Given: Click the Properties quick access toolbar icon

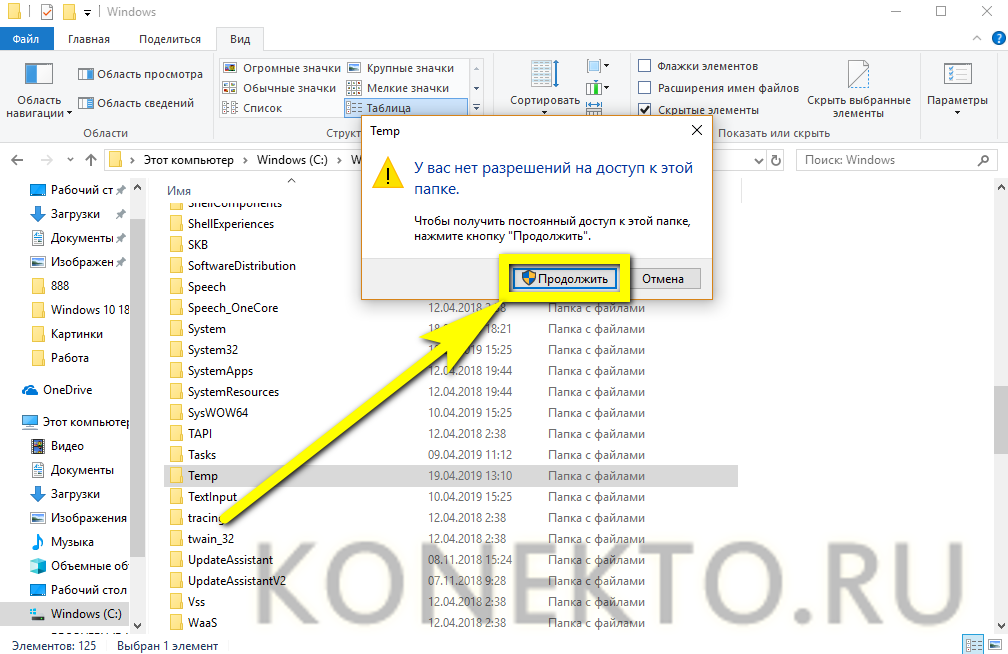Looking at the screenshot, I should (46, 12).
